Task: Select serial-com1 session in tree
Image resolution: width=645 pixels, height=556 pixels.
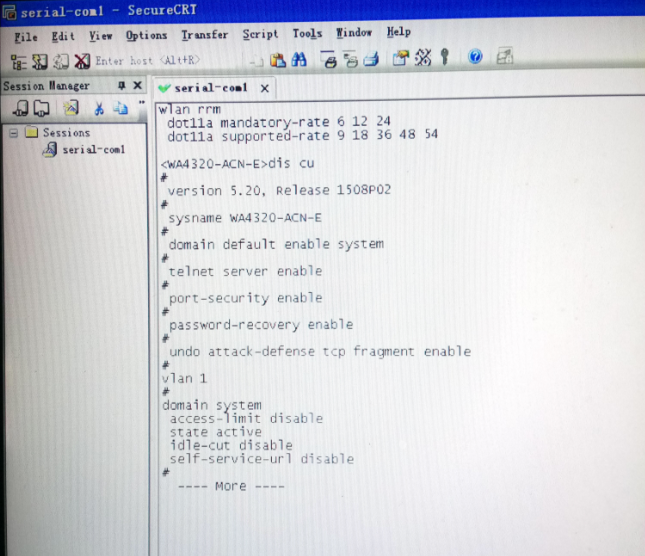Action: pyautogui.click(x=93, y=150)
